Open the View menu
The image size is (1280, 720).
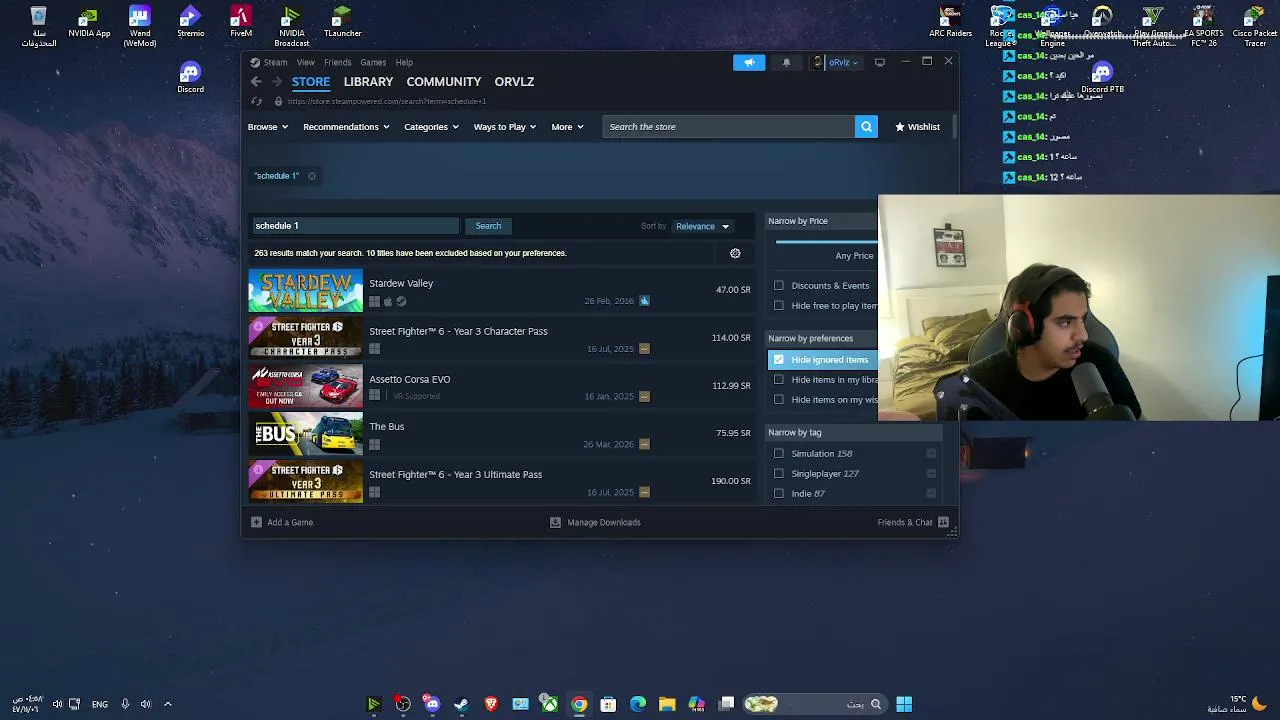[305, 62]
